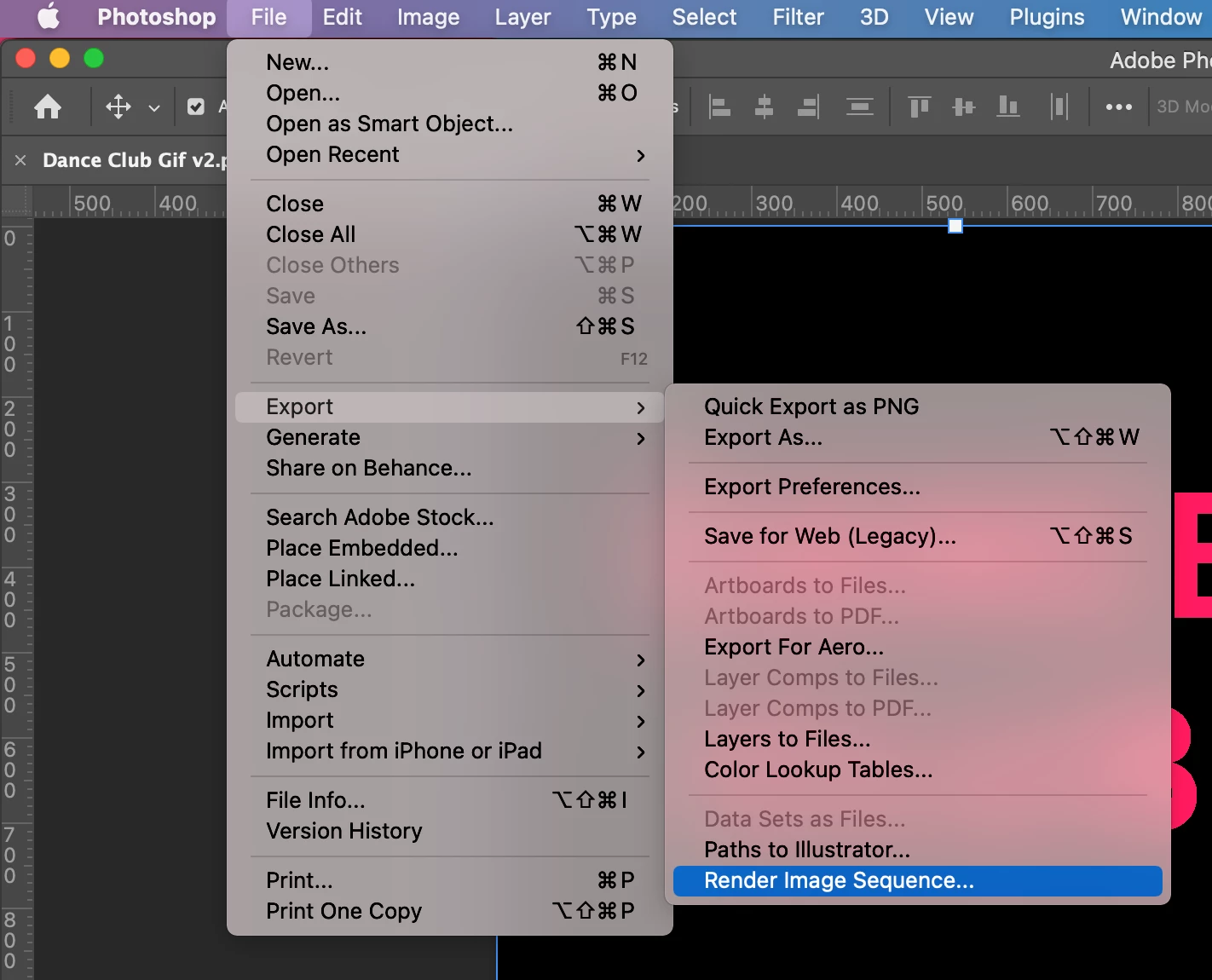This screenshot has width=1212, height=980.
Task: Select the Move tool icon in options bar
Action: (118, 107)
